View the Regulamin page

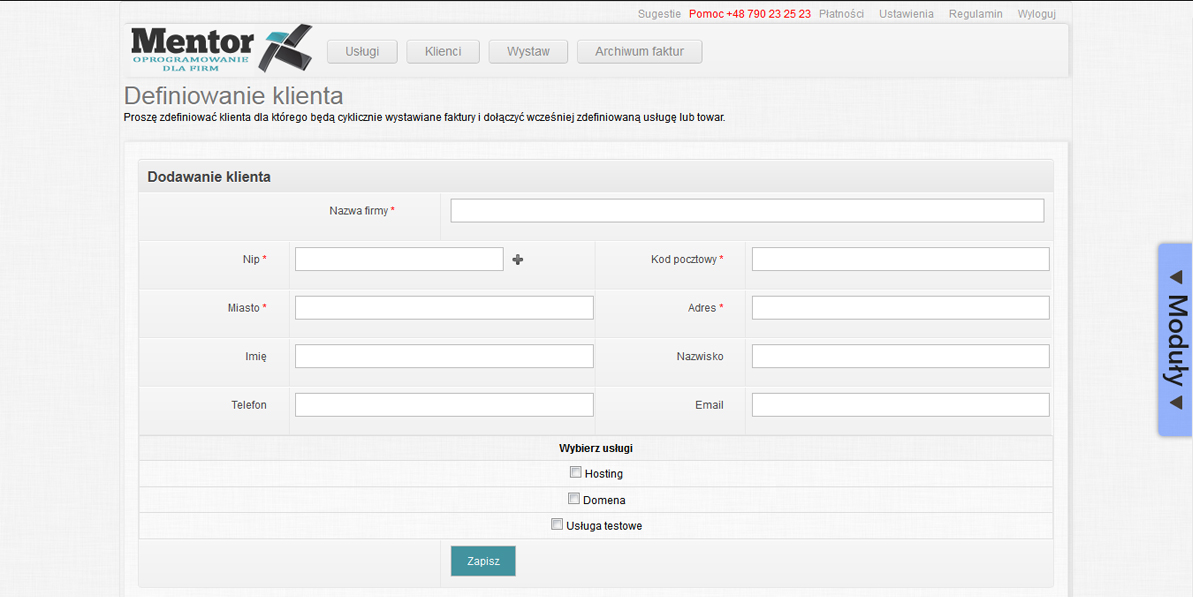(975, 14)
